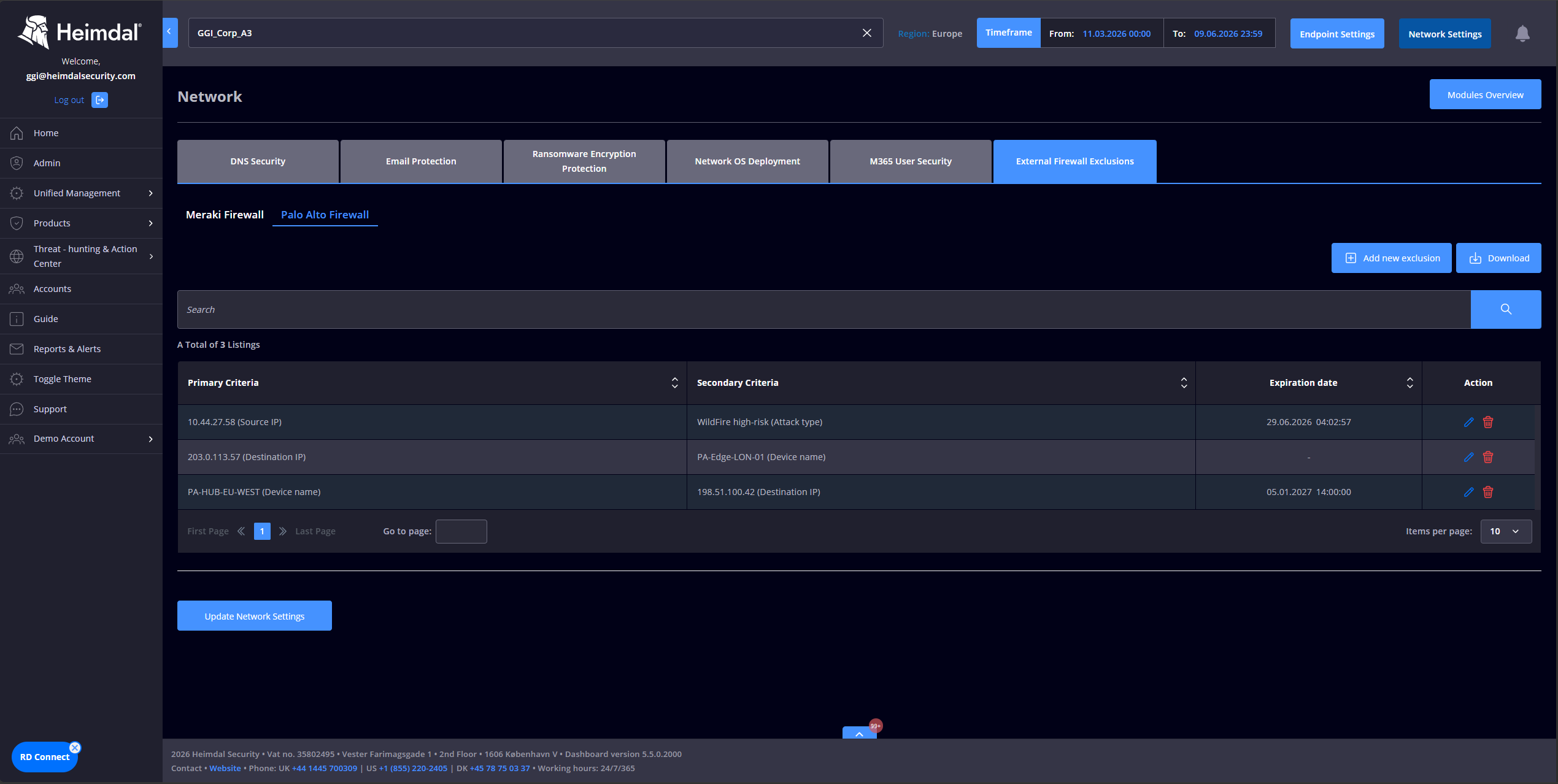
Task: Close the RD Connect bubble
Action: point(75,747)
